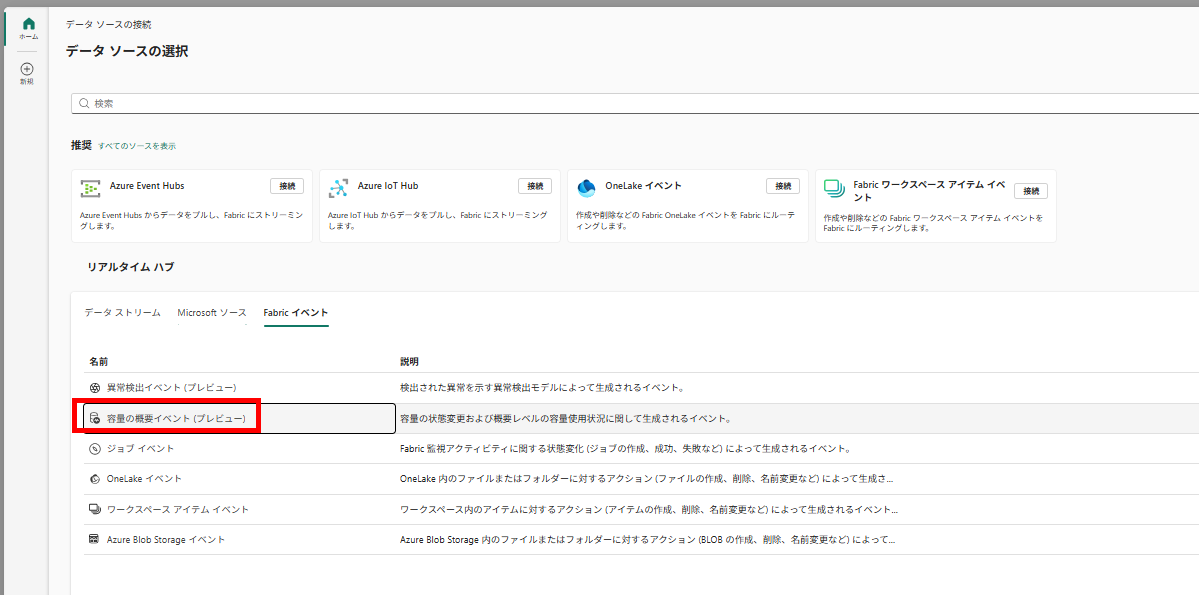This screenshot has width=1199, height=595.
Task: Click the 説明 column header
Action: (x=409, y=361)
